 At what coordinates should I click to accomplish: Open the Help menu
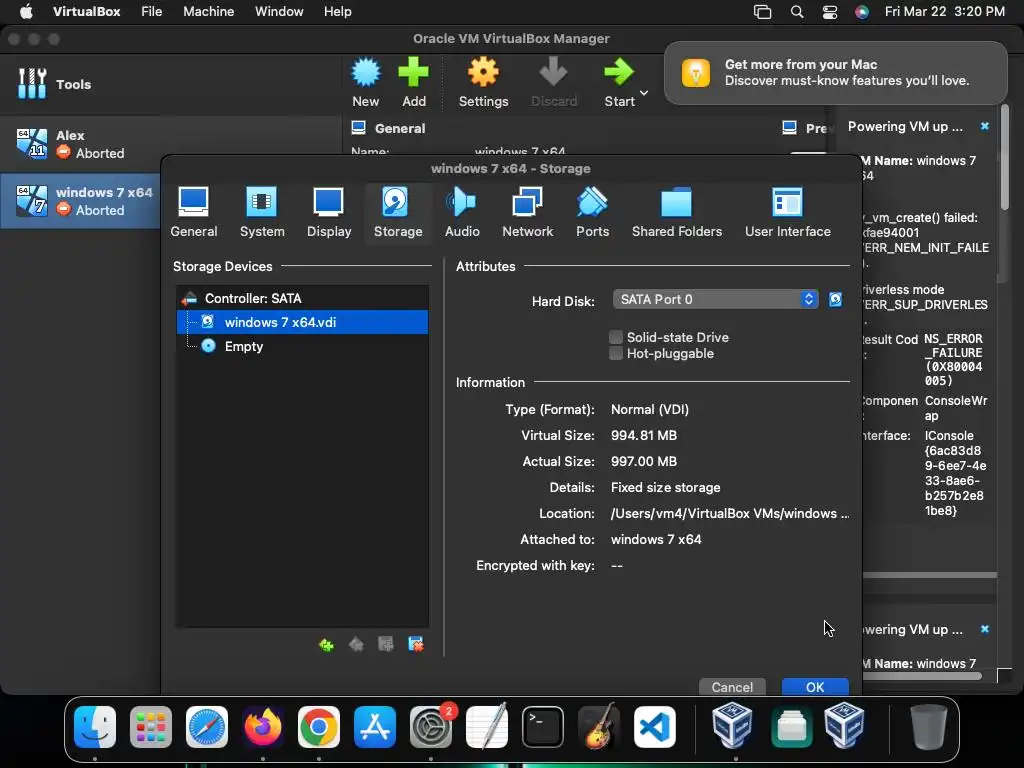(338, 12)
